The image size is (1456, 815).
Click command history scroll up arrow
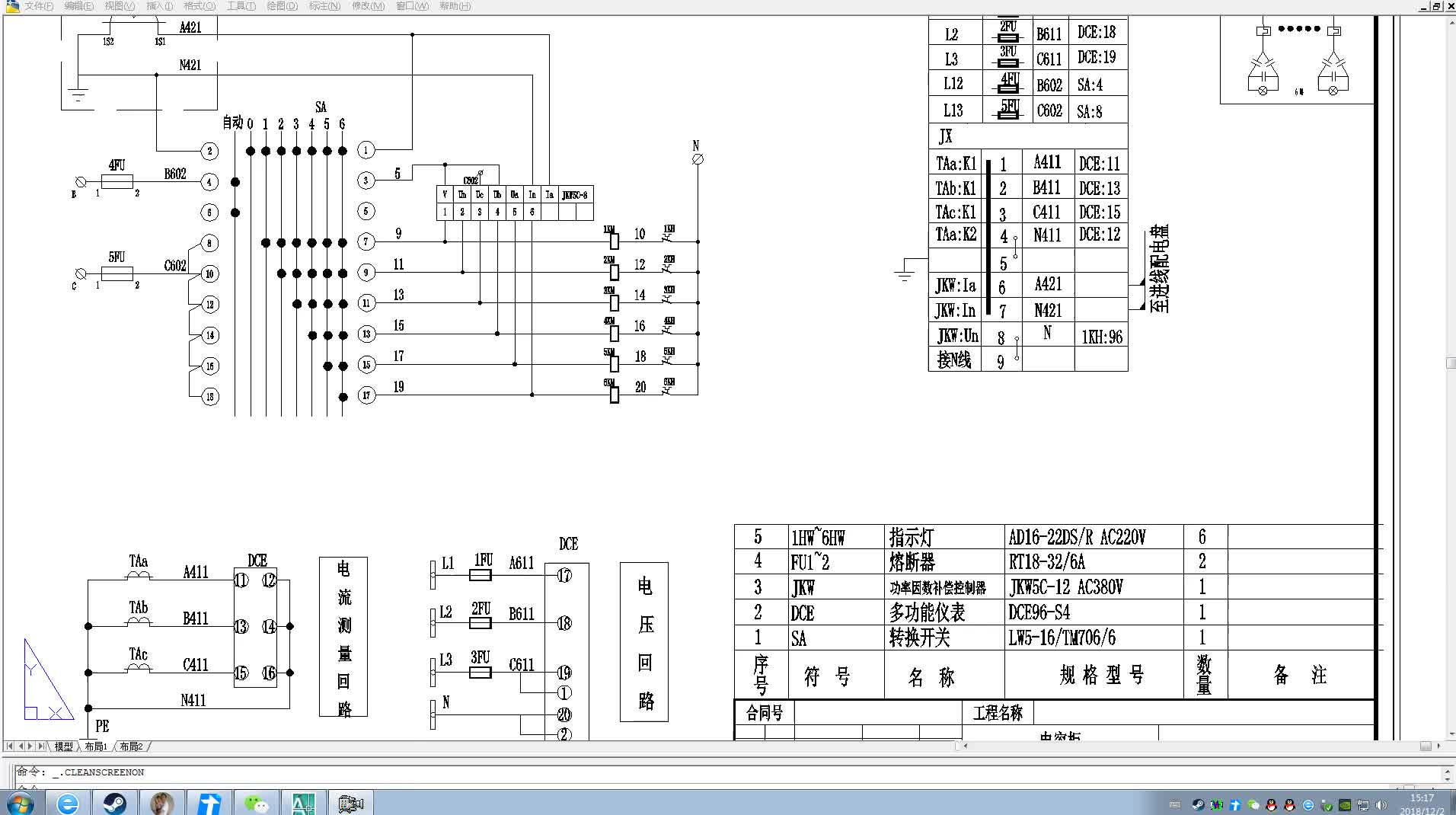[1447, 771]
